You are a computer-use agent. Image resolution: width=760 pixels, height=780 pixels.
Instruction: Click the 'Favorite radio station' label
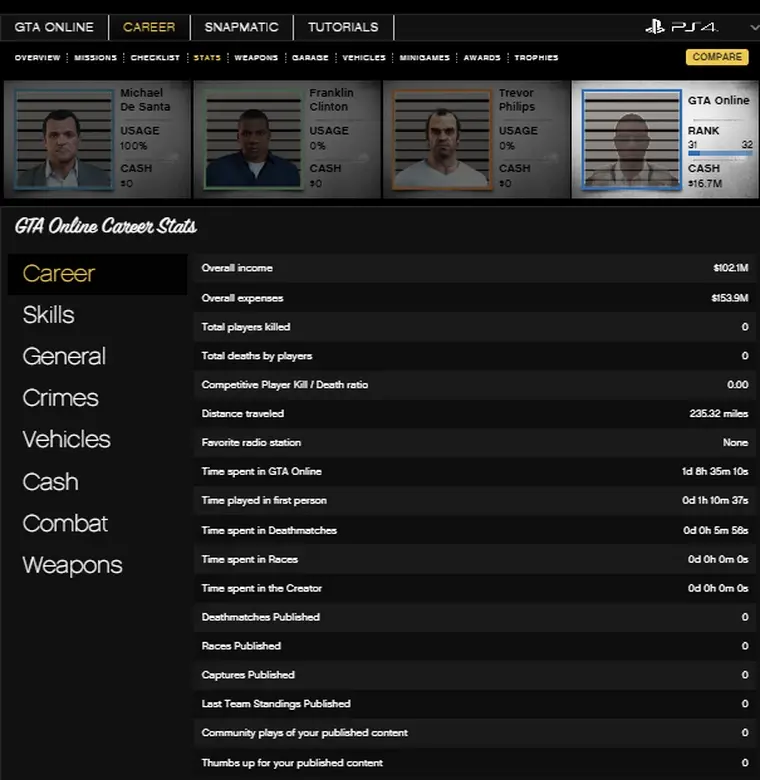(x=251, y=442)
